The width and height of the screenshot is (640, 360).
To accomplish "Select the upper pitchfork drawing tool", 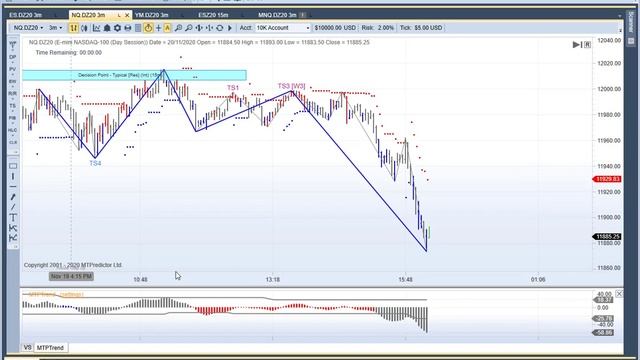I will click(x=13, y=228).
